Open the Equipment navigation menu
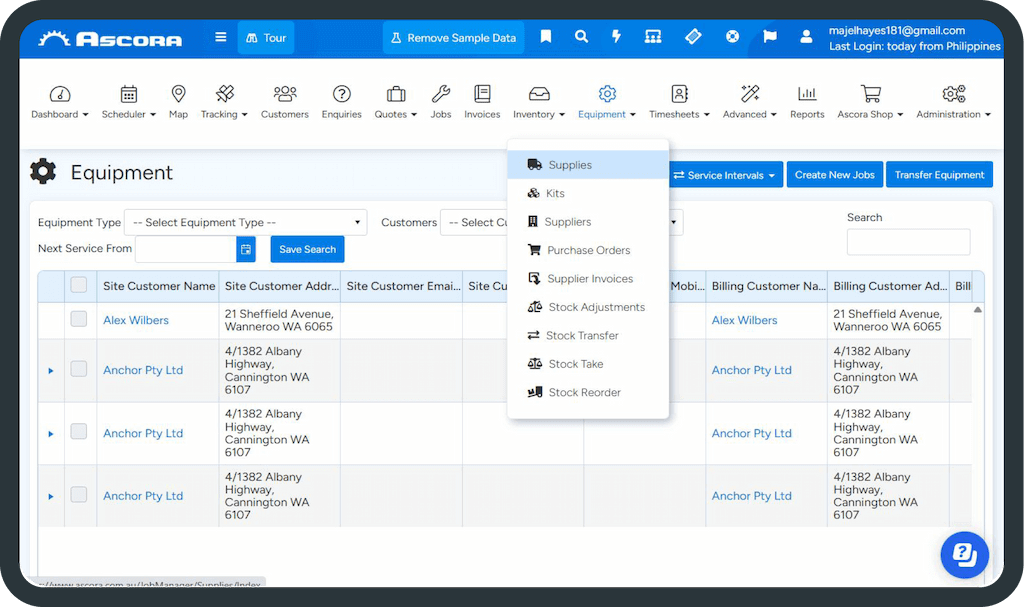1024x607 pixels. tap(607, 101)
